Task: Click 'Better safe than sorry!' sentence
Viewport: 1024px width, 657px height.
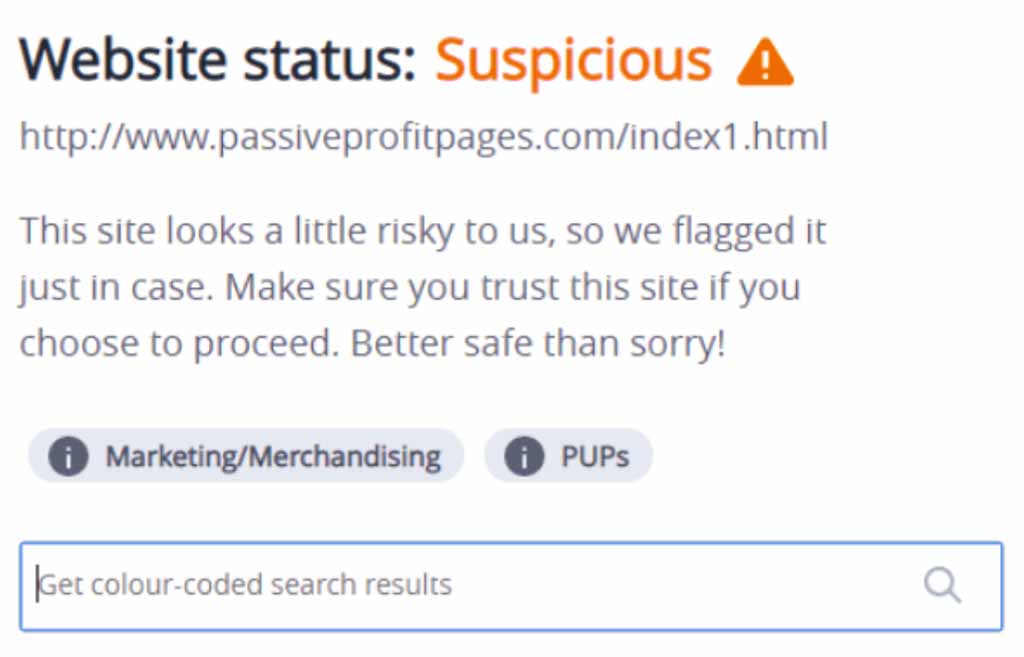Action: click(538, 344)
